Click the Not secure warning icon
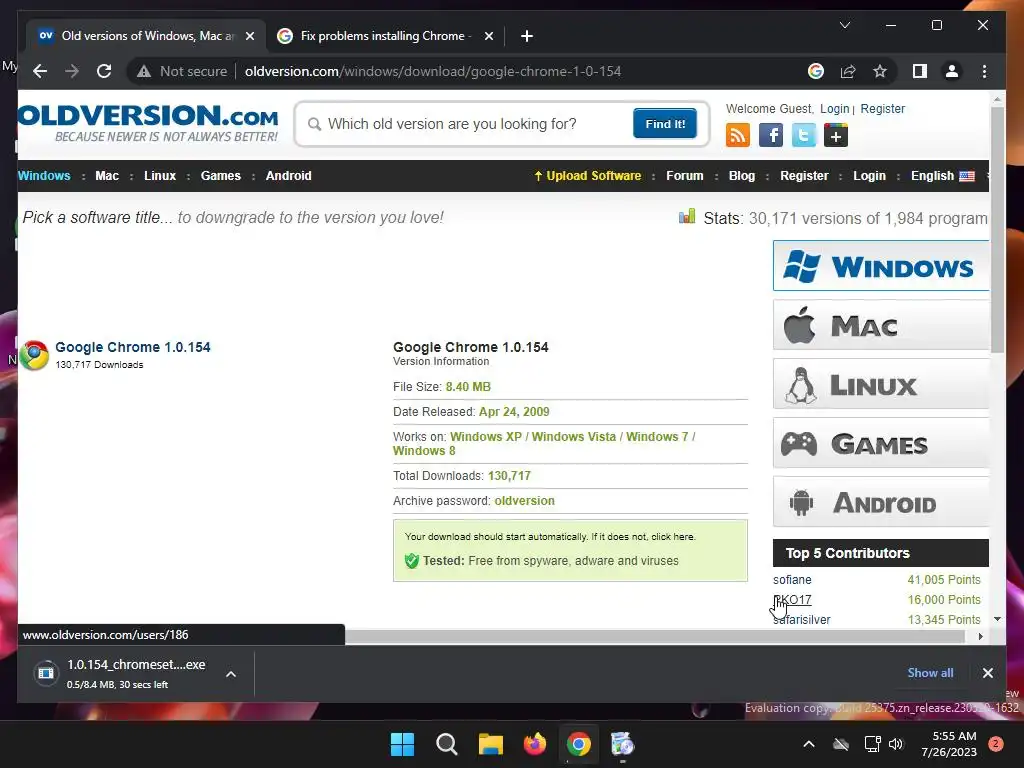Image resolution: width=1024 pixels, height=768 pixels. [144, 71]
